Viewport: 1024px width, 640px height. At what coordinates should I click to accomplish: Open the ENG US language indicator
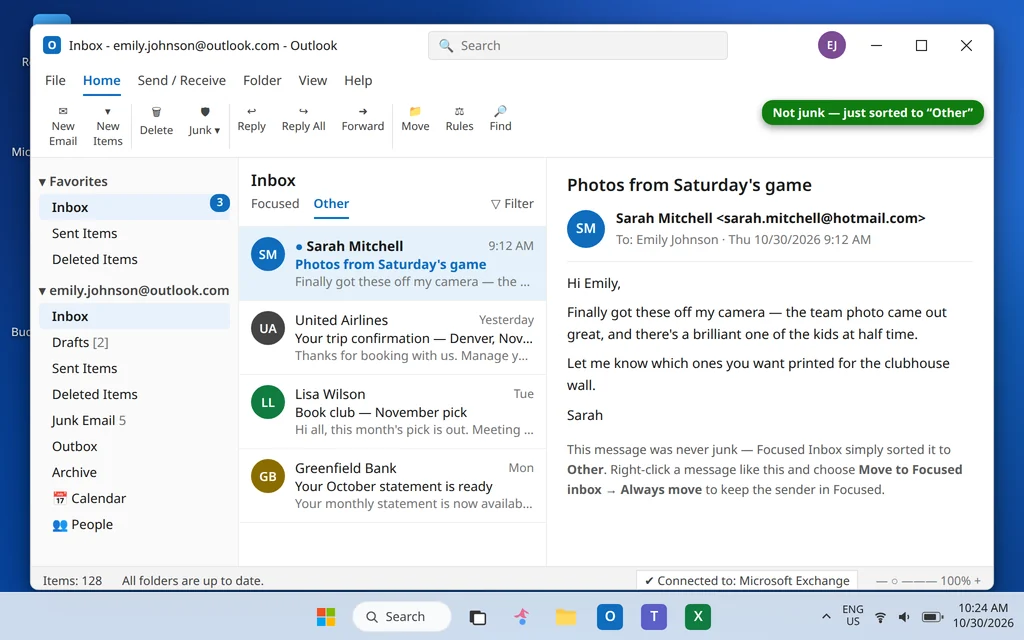pos(852,615)
